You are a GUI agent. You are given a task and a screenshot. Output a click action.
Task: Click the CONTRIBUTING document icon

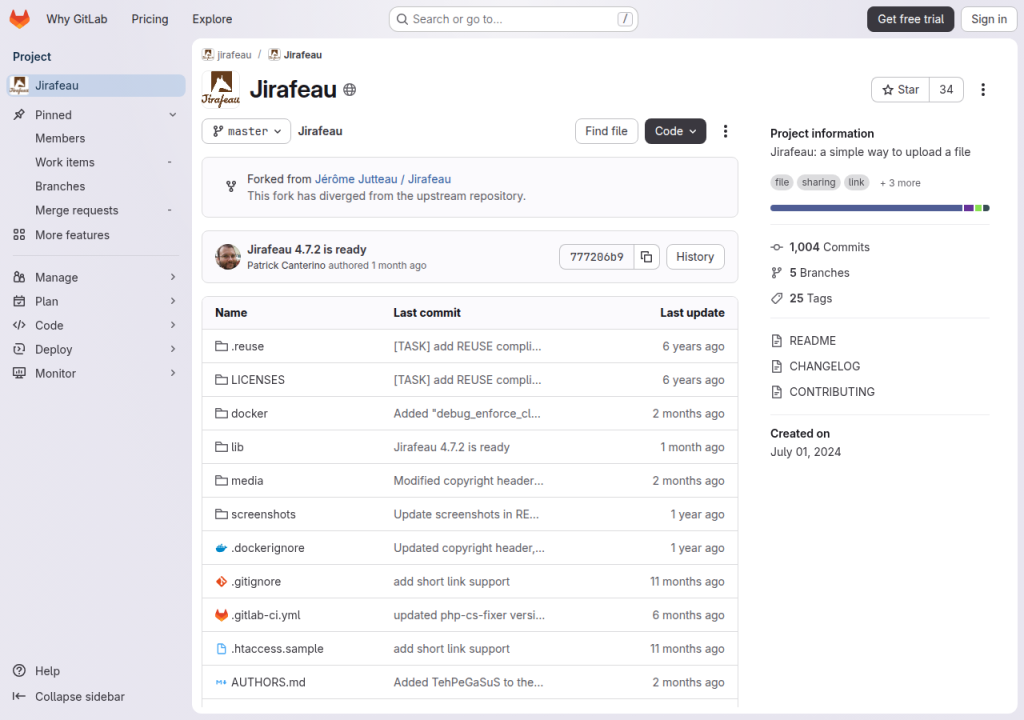776,392
